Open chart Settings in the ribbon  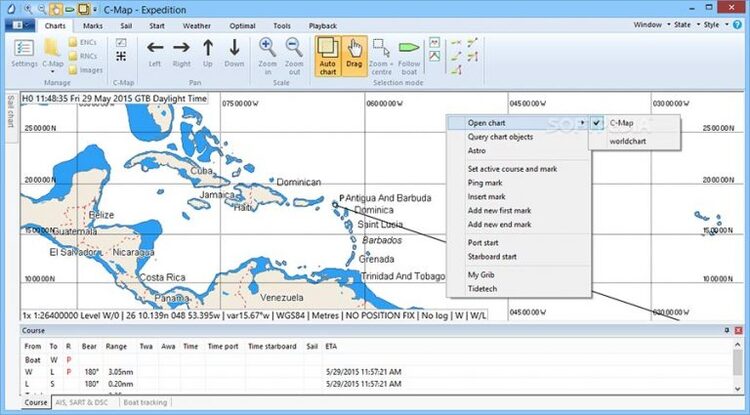24,52
